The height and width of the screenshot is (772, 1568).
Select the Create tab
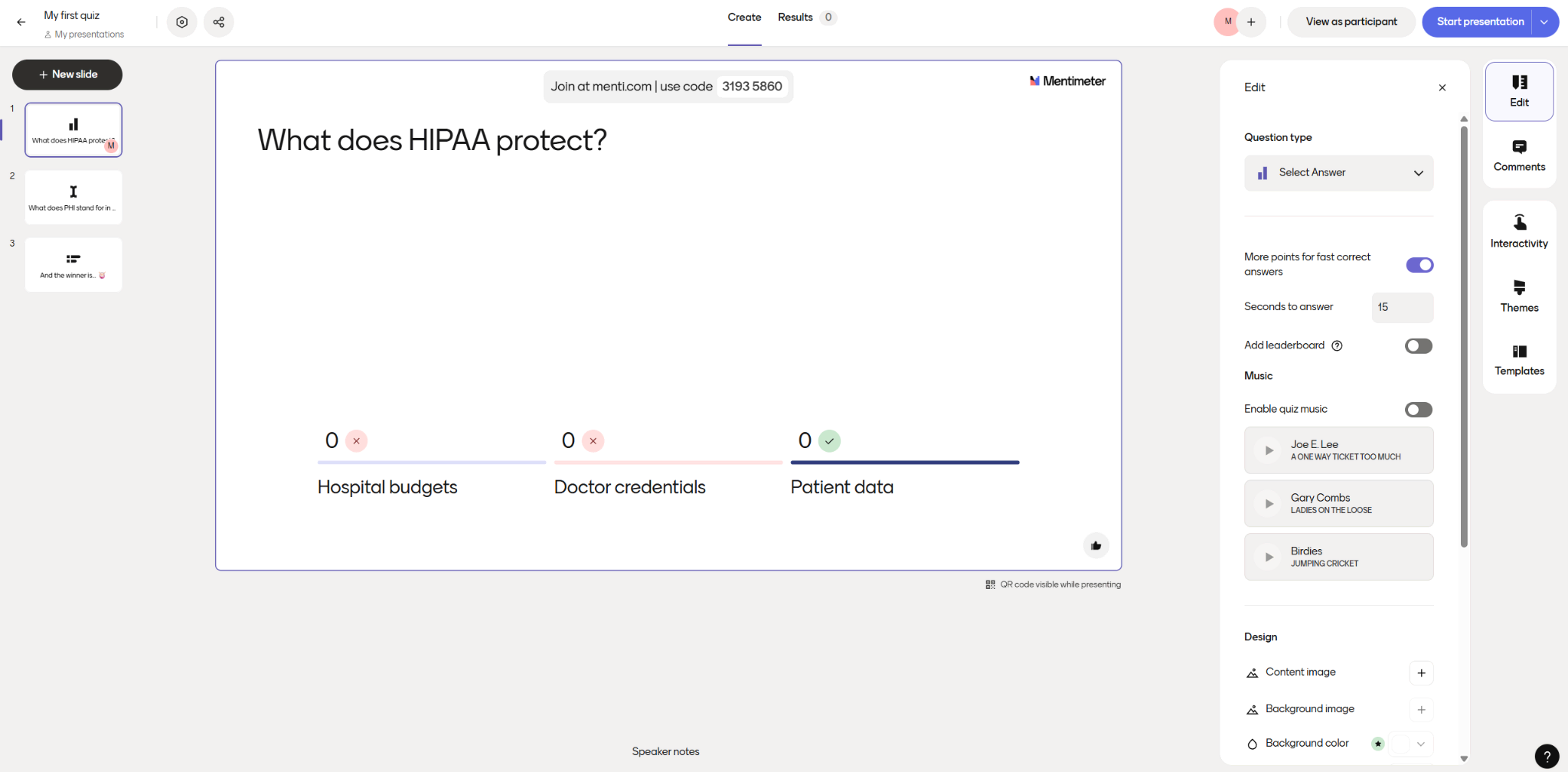pyautogui.click(x=744, y=18)
